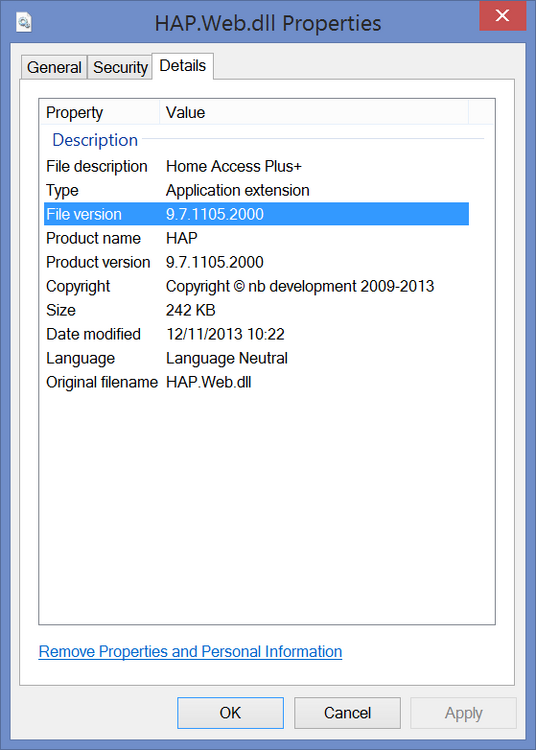
Task: Select the File description row label
Action: click(x=97, y=166)
